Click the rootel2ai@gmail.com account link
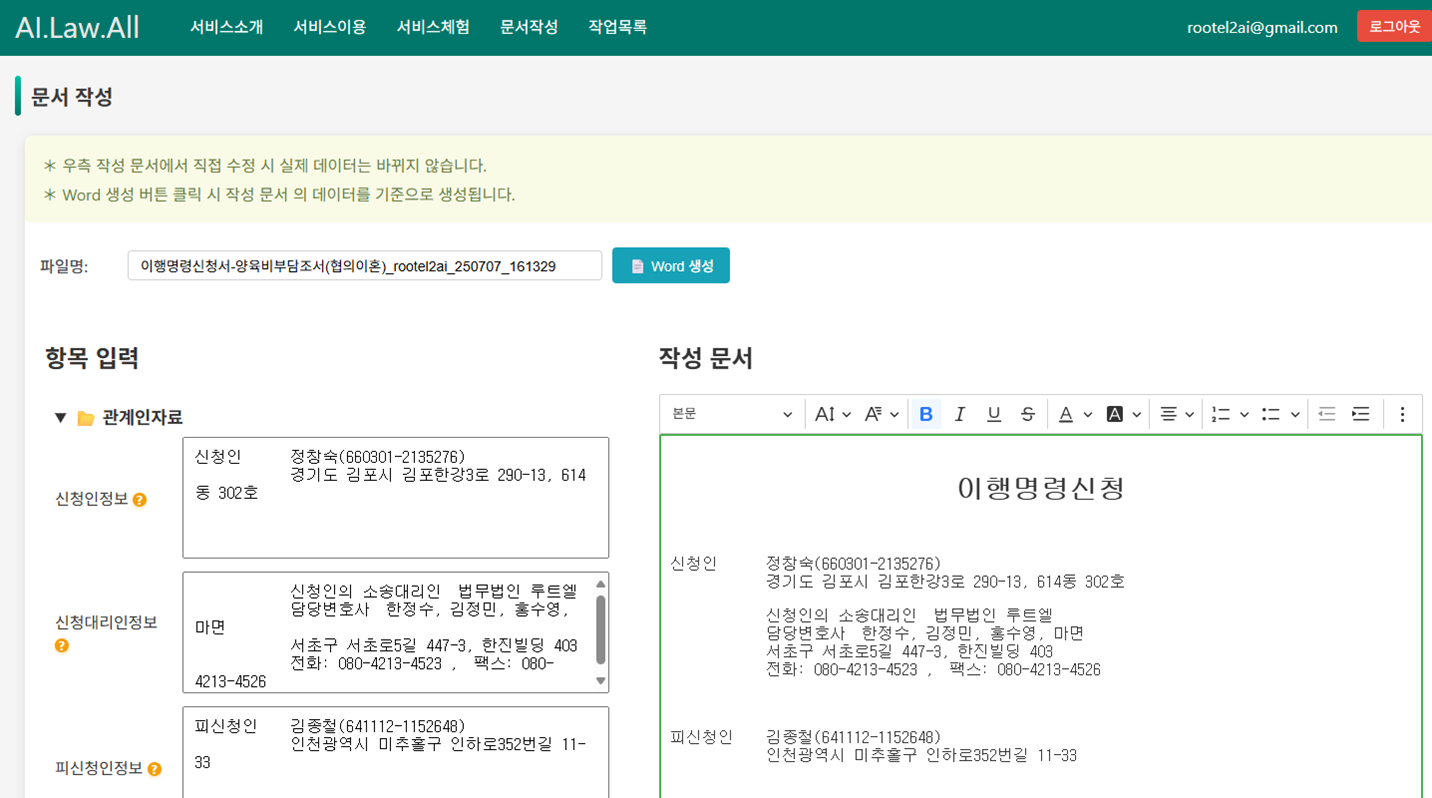 [1262, 28]
